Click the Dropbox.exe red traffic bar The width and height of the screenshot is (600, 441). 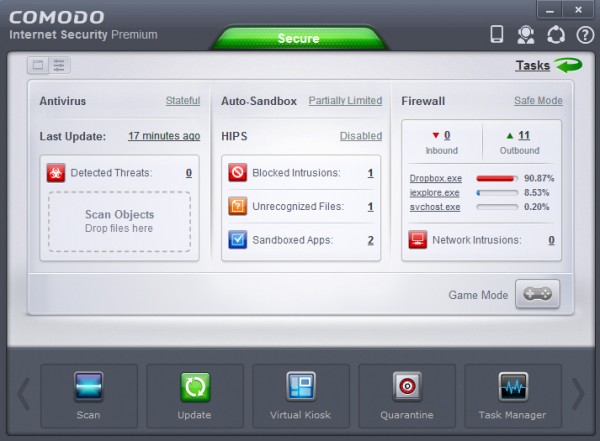[497, 178]
